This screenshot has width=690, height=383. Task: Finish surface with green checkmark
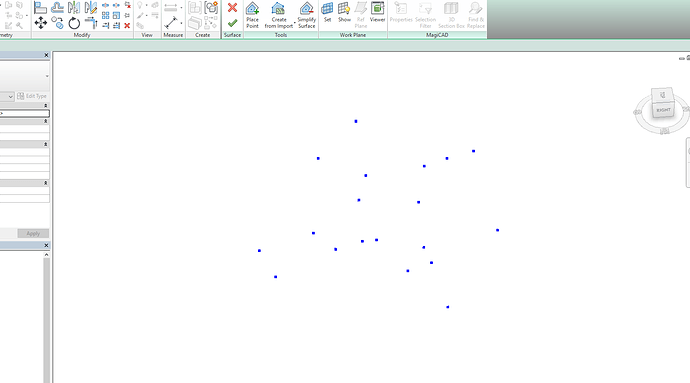(x=232, y=23)
